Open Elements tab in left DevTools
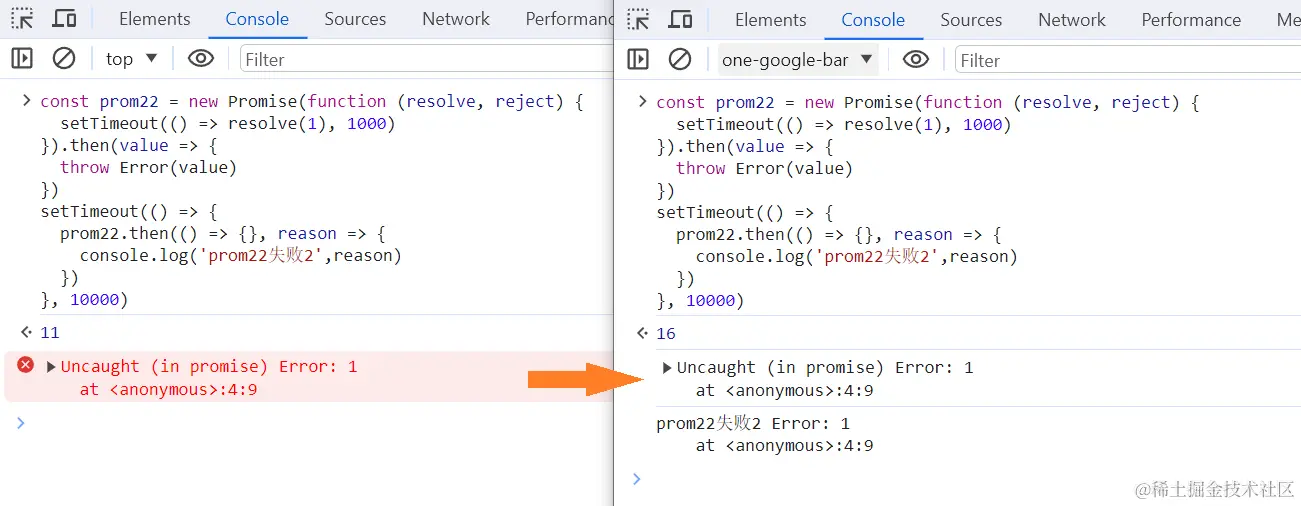 (154, 19)
